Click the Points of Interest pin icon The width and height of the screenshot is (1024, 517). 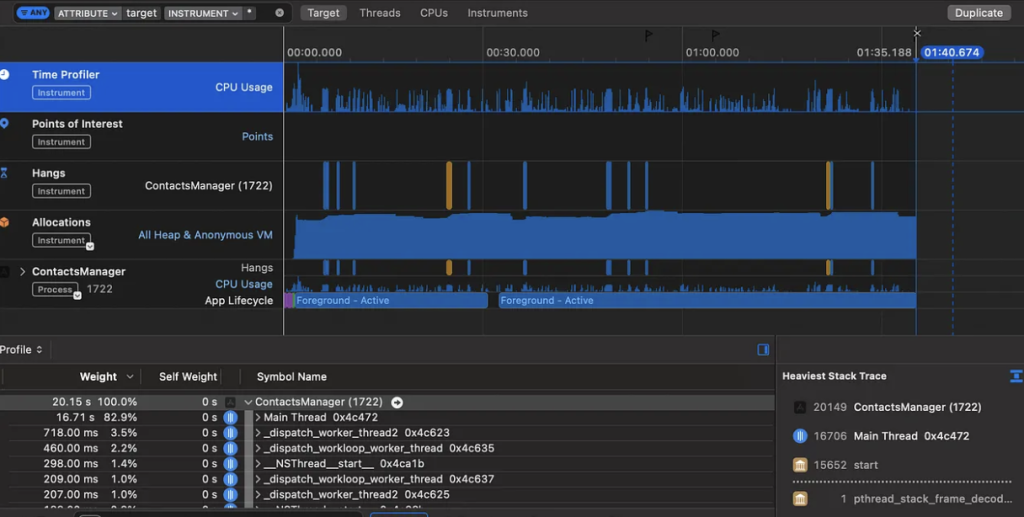coord(5,123)
